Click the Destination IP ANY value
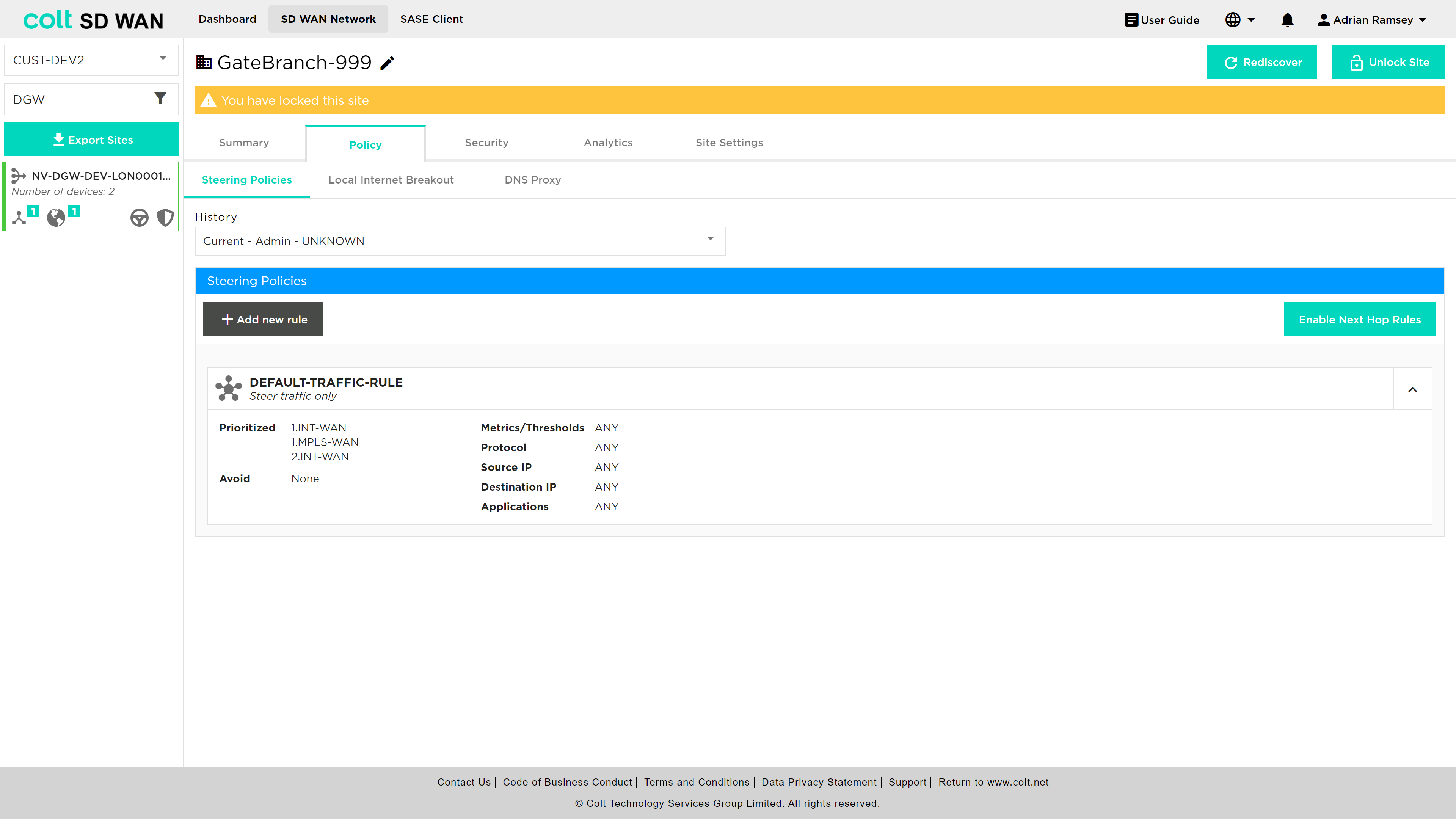Image resolution: width=1456 pixels, height=819 pixels. pyautogui.click(x=607, y=486)
